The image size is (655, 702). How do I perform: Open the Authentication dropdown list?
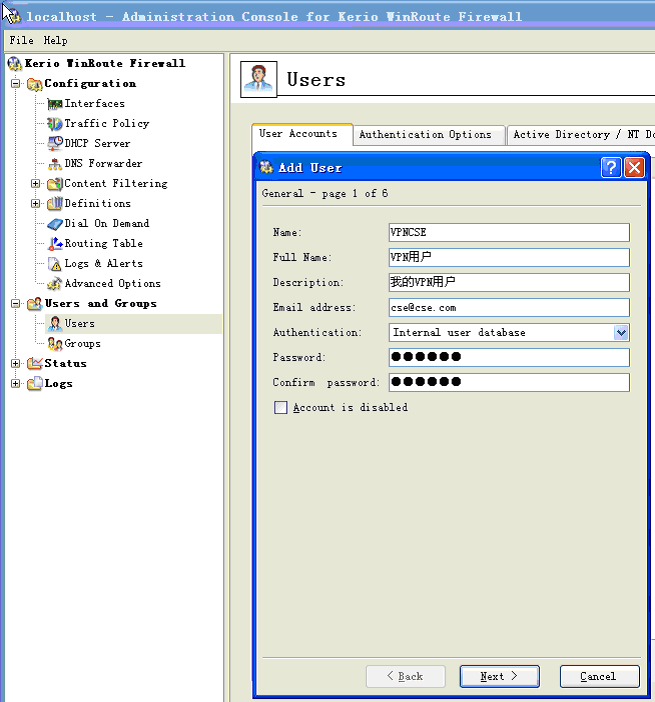click(x=621, y=332)
